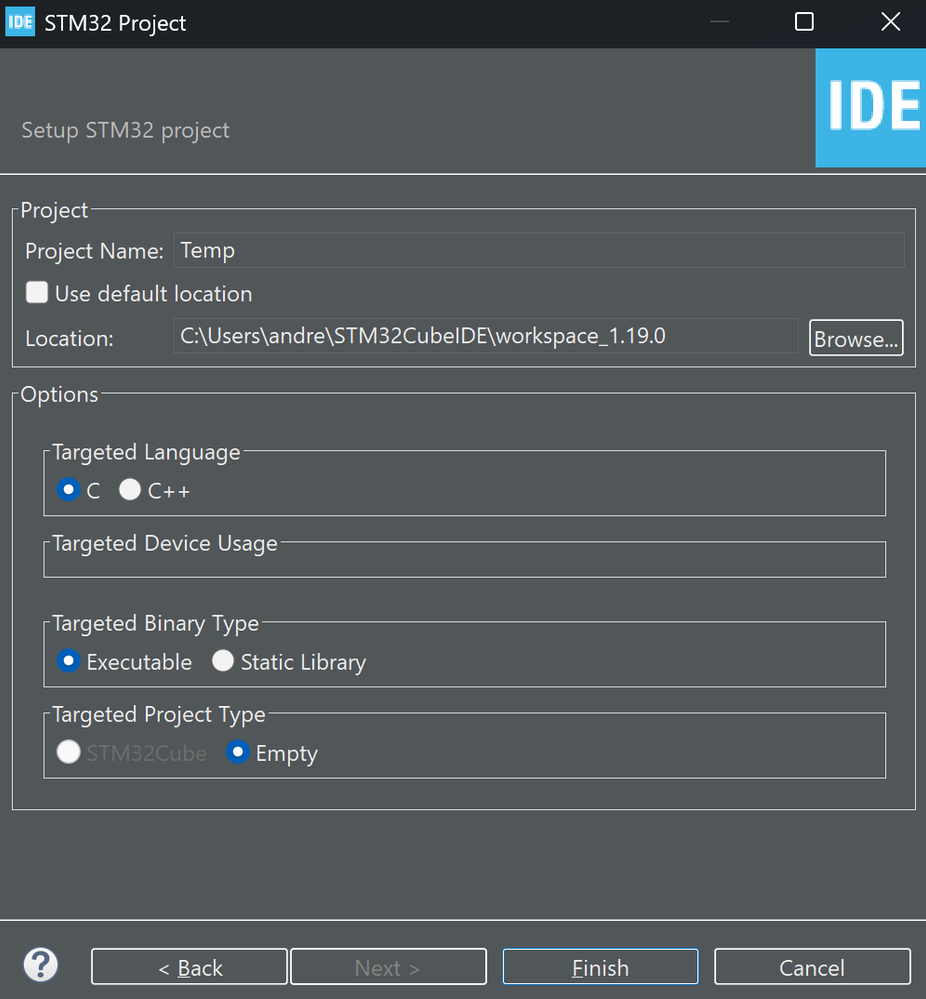Click into the Project Name field
Viewport: 926px width, 999px height.
(539, 250)
